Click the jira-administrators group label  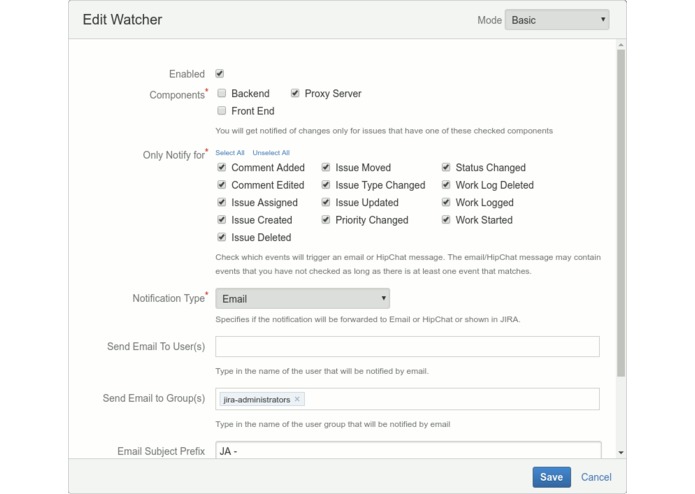tap(257, 400)
